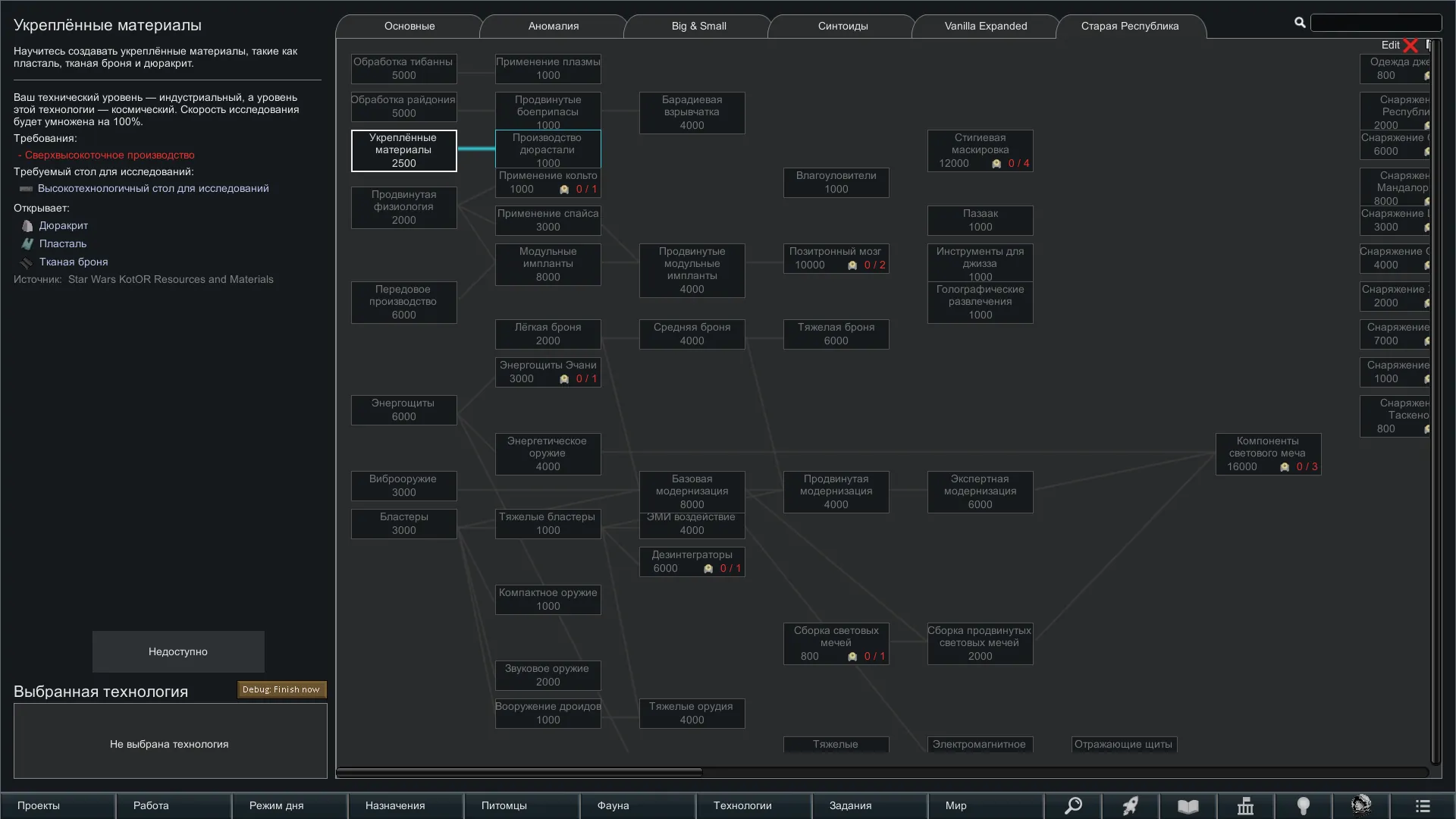1456x819 pixels.
Task: Open the magnifying glass search in bottom bar
Action: [1073, 805]
